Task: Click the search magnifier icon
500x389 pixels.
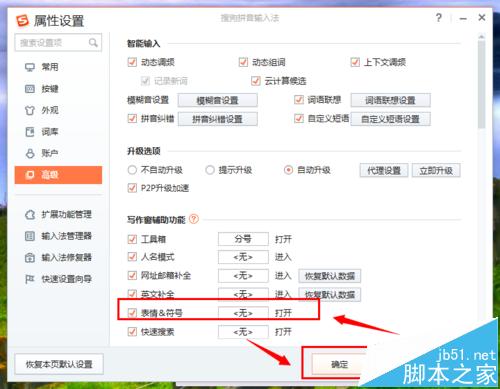Action: click(x=93, y=43)
